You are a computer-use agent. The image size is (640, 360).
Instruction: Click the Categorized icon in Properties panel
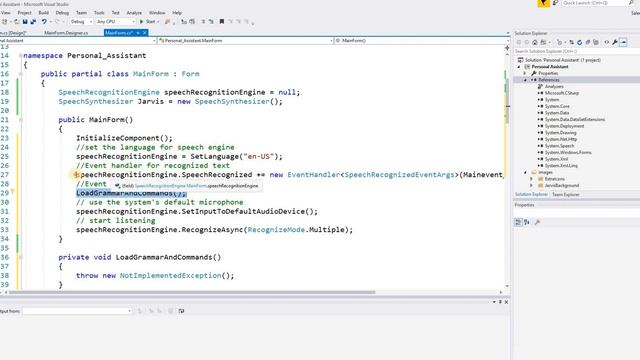[x=518, y=222]
